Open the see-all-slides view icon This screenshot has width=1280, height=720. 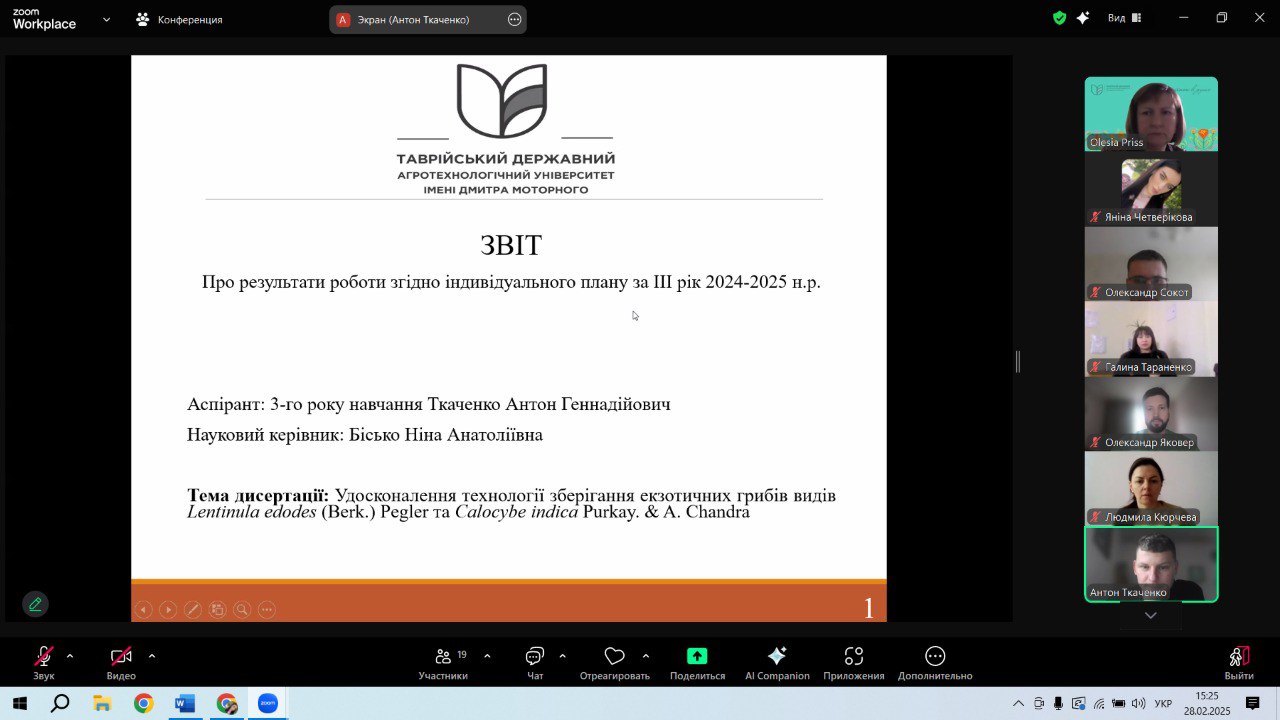point(217,609)
